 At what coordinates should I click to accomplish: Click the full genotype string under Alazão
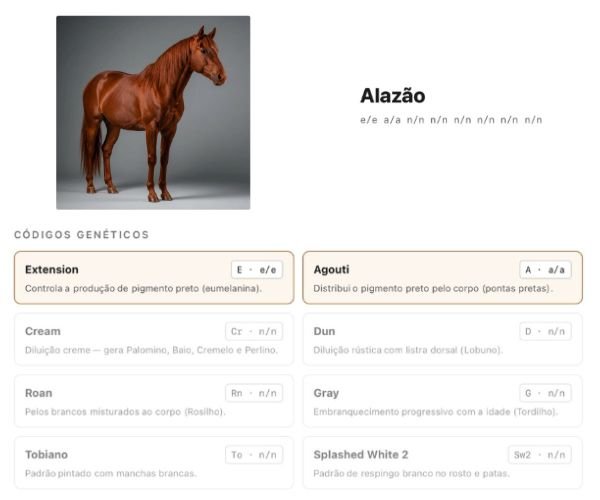[451, 120]
